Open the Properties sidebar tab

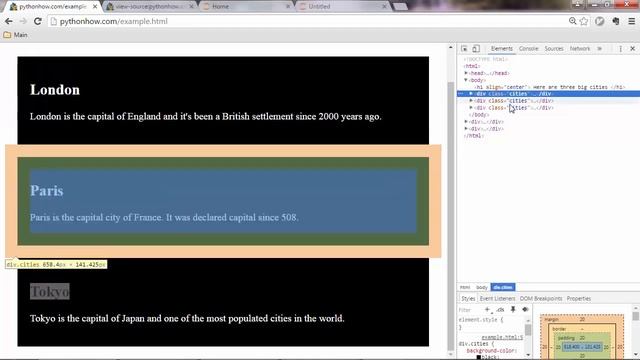coord(579,299)
